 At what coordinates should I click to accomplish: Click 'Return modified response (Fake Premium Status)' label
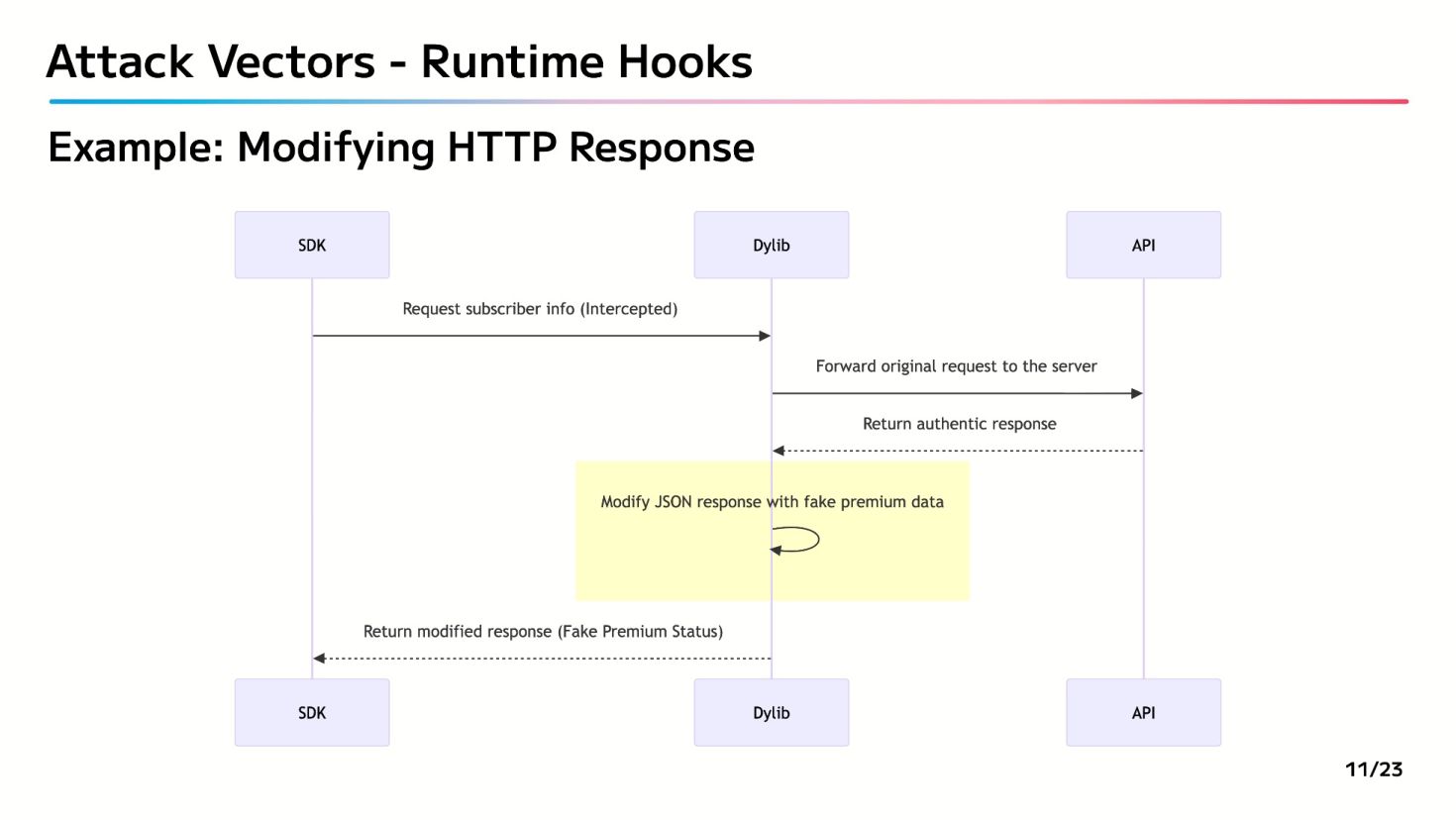tap(543, 632)
